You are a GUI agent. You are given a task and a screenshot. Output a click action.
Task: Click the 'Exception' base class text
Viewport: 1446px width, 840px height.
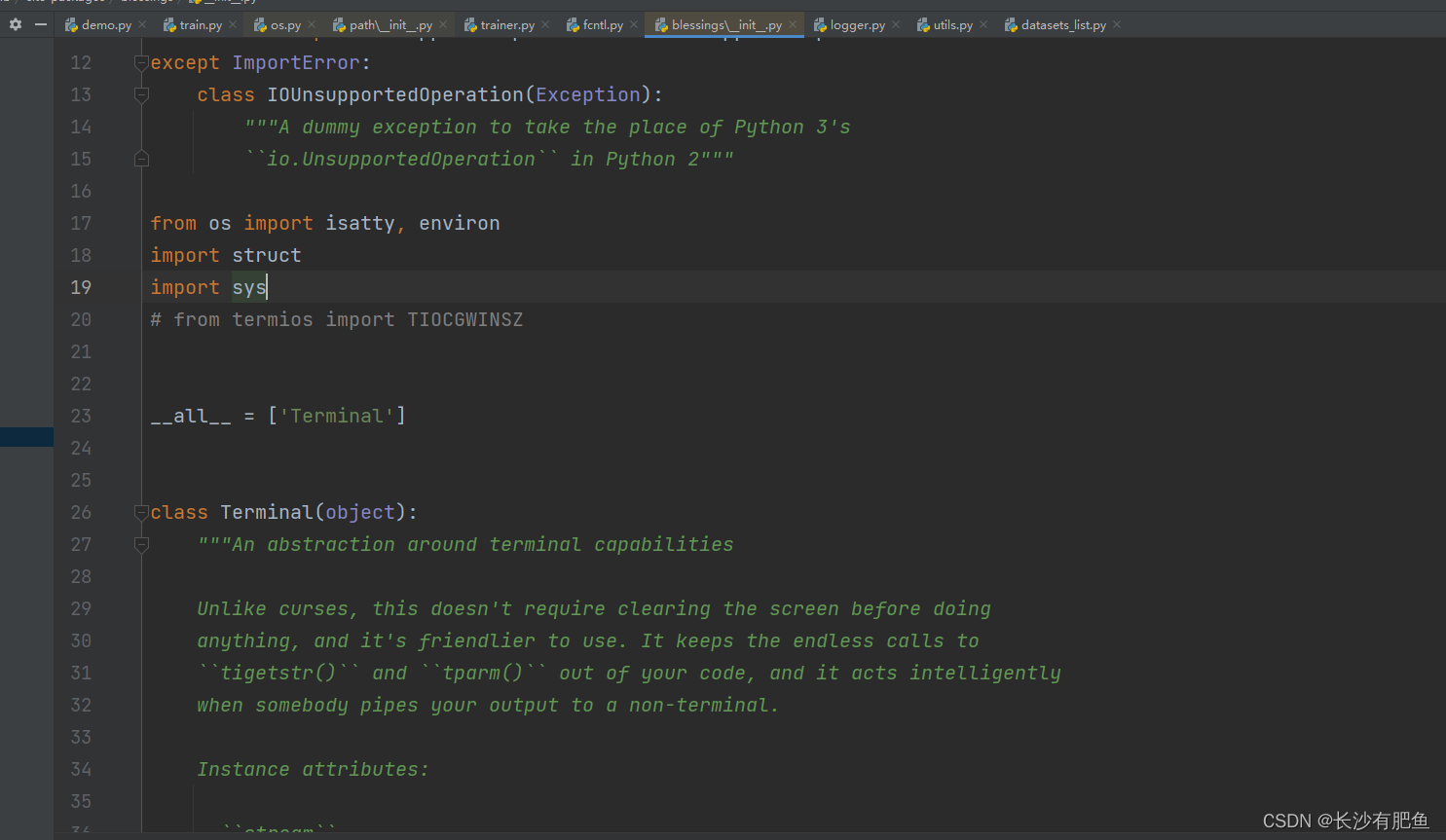(588, 94)
